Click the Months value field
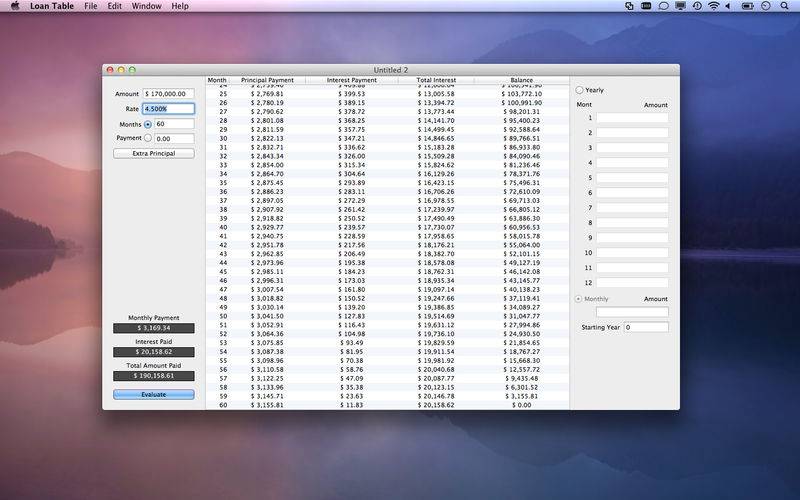The image size is (800, 500). pyautogui.click(x=174, y=124)
